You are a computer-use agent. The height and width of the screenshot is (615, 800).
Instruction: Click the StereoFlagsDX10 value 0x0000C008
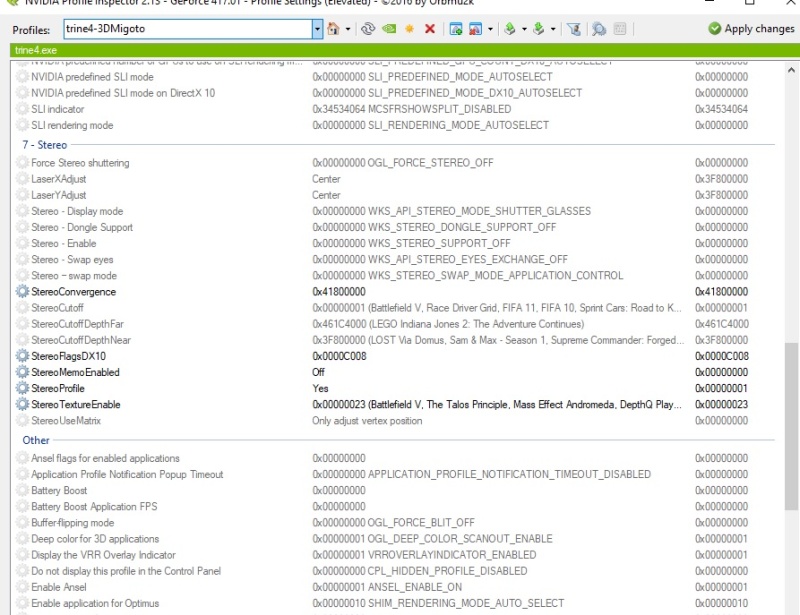[x=339, y=356]
